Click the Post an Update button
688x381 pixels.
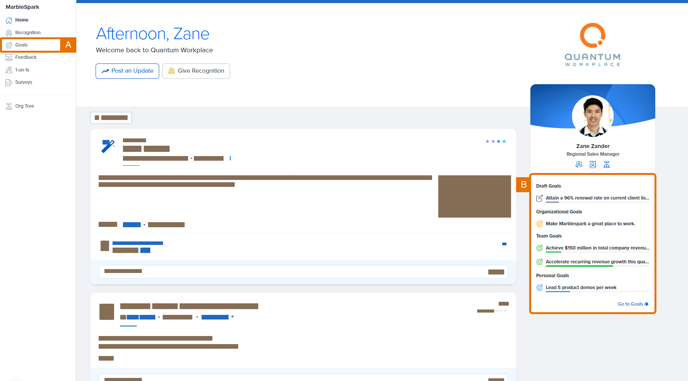point(127,71)
